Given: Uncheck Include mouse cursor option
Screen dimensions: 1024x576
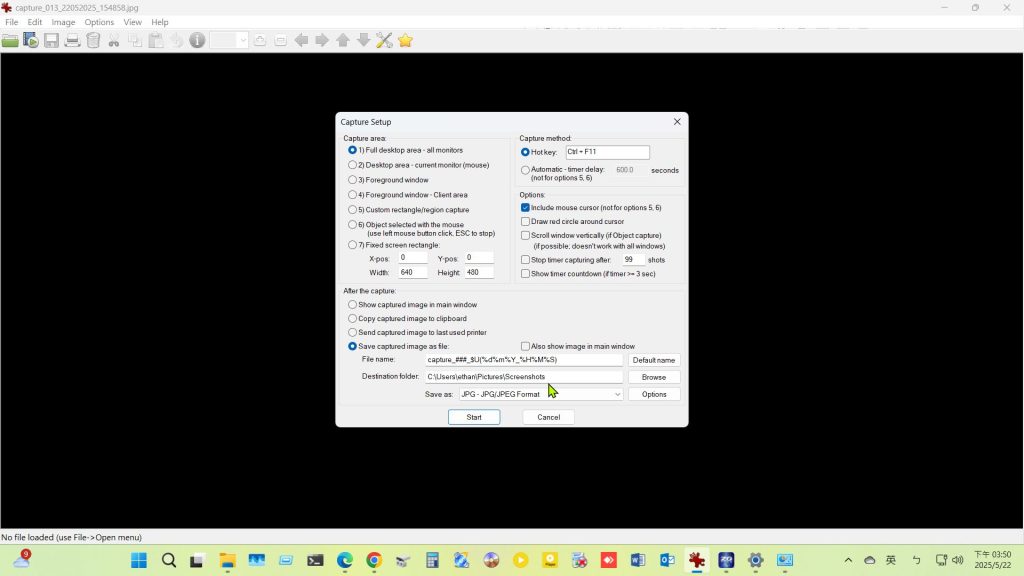Looking at the screenshot, I should pyautogui.click(x=526, y=207).
